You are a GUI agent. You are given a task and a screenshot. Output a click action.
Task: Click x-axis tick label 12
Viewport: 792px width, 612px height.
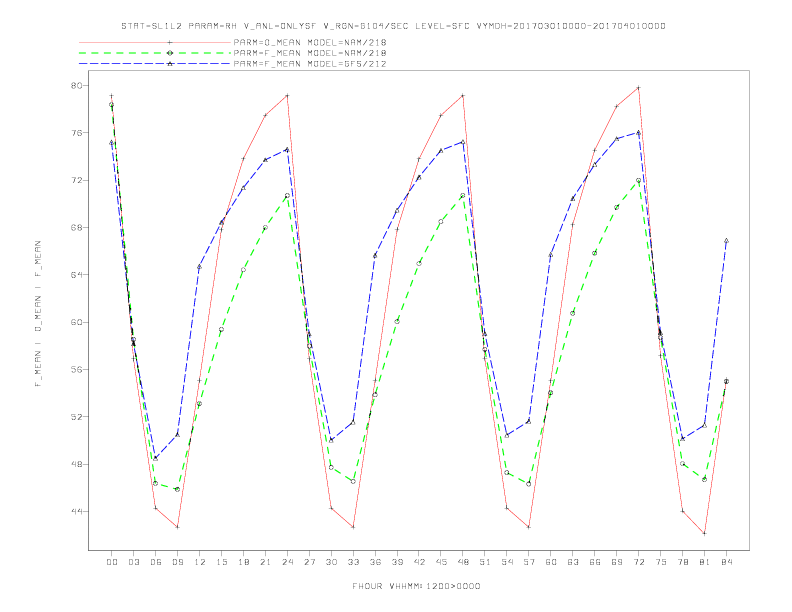click(x=200, y=562)
